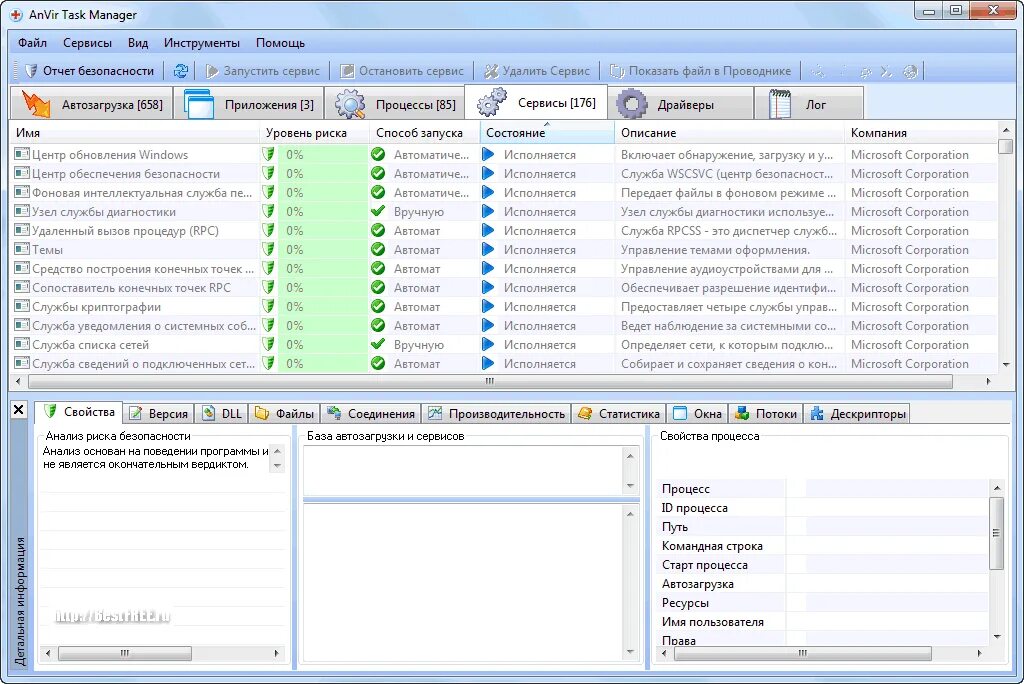Screen dimensions: 1024x684
Task: Select Сопоставитель конечных точек RPC service
Action: (x=504, y=287)
